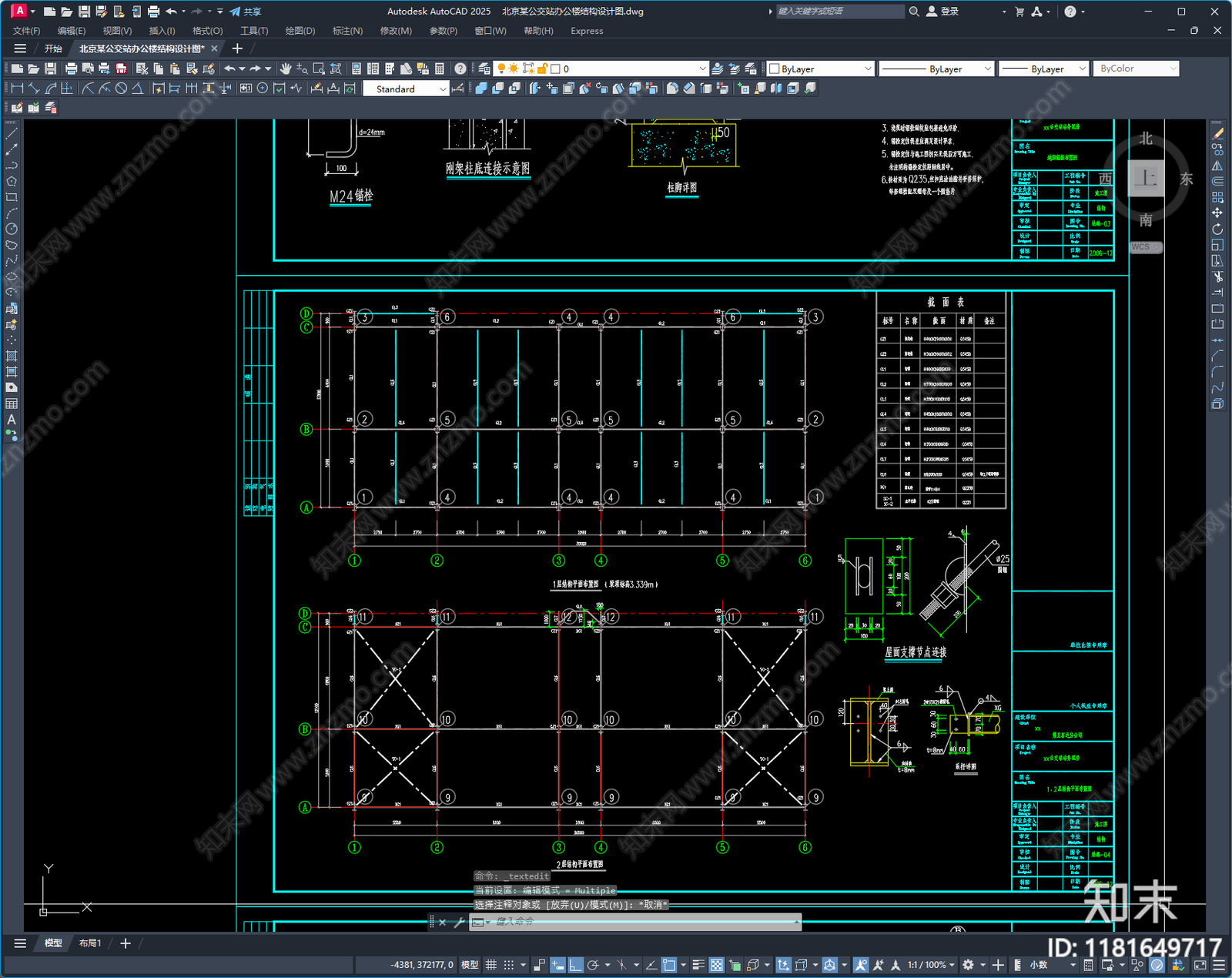The image size is (1232, 978).
Task: Click the Rotate tool in right toolbar
Action: click(x=1217, y=229)
